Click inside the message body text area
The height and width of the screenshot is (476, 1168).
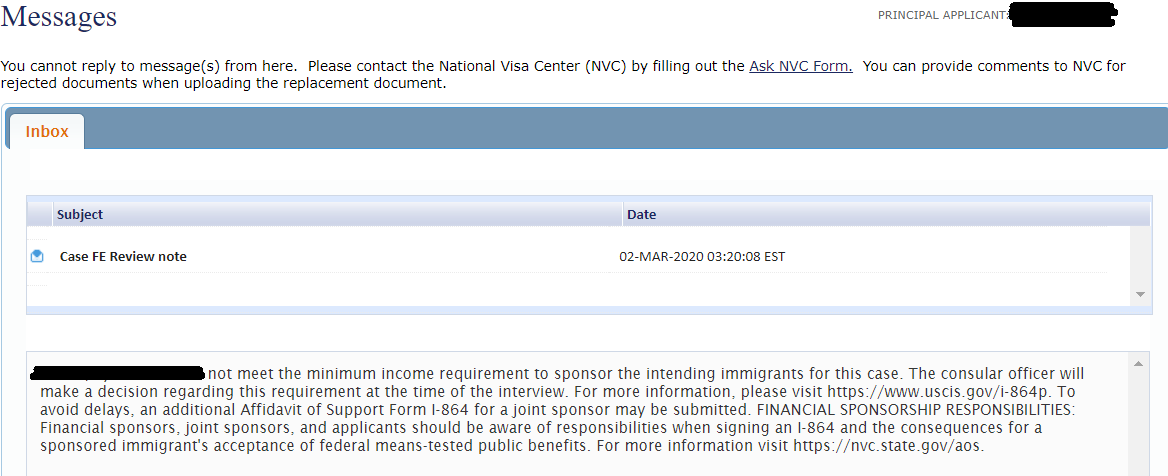[577, 414]
